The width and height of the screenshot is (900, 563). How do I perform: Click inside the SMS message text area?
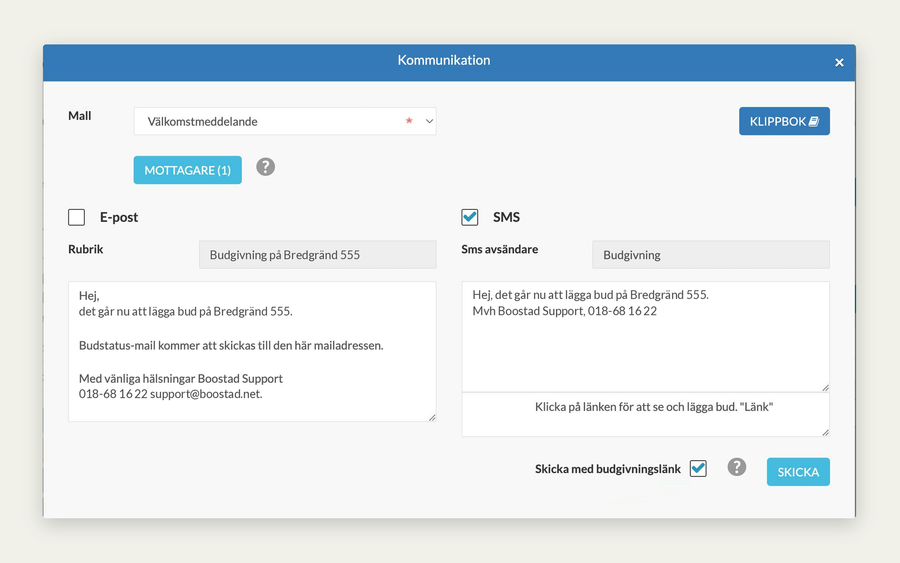point(645,337)
